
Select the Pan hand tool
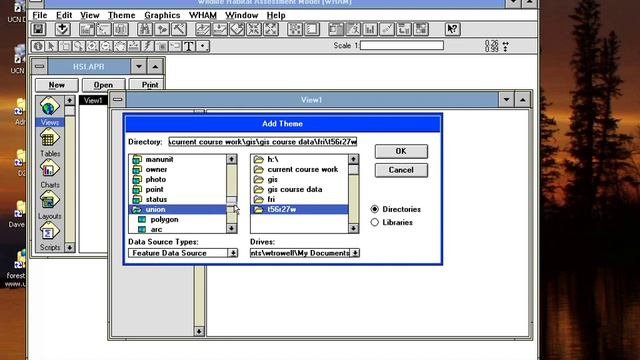[x=120, y=46]
